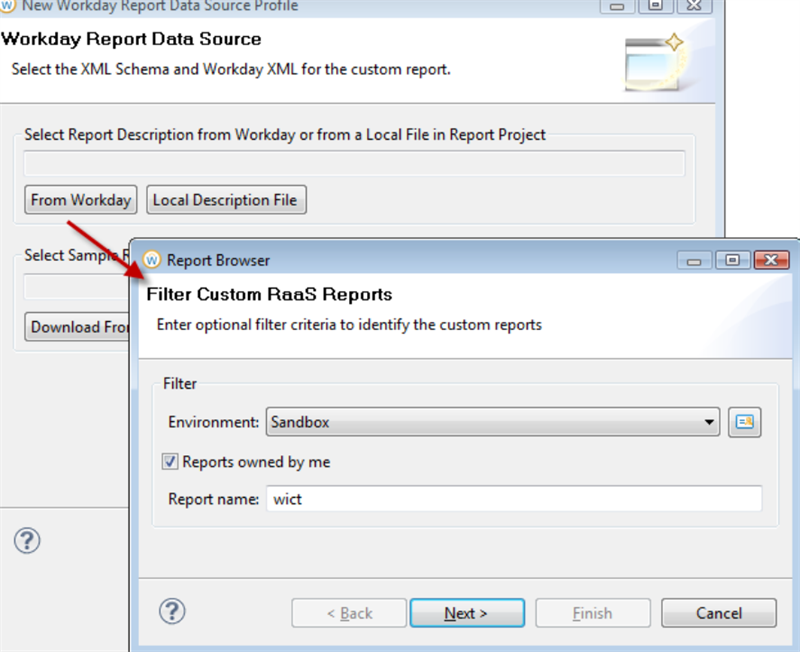Click the wizard banner image in the header
The image size is (800, 652).
[655, 62]
